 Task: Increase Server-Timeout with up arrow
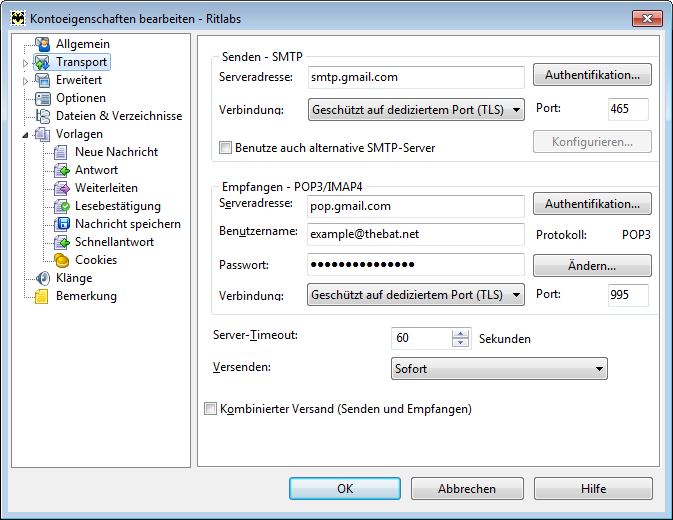(461, 334)
